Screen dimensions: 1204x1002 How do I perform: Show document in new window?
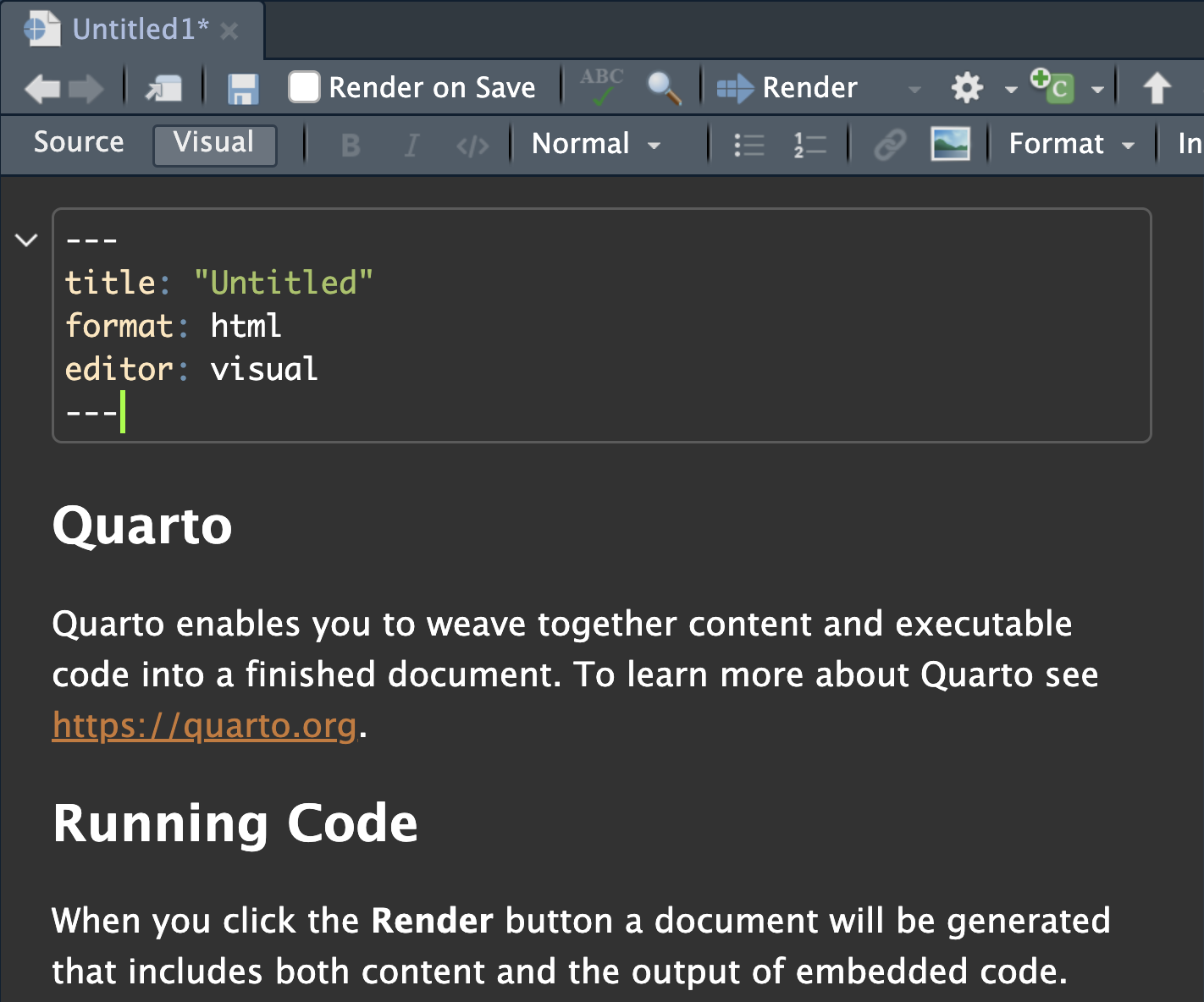163,88
